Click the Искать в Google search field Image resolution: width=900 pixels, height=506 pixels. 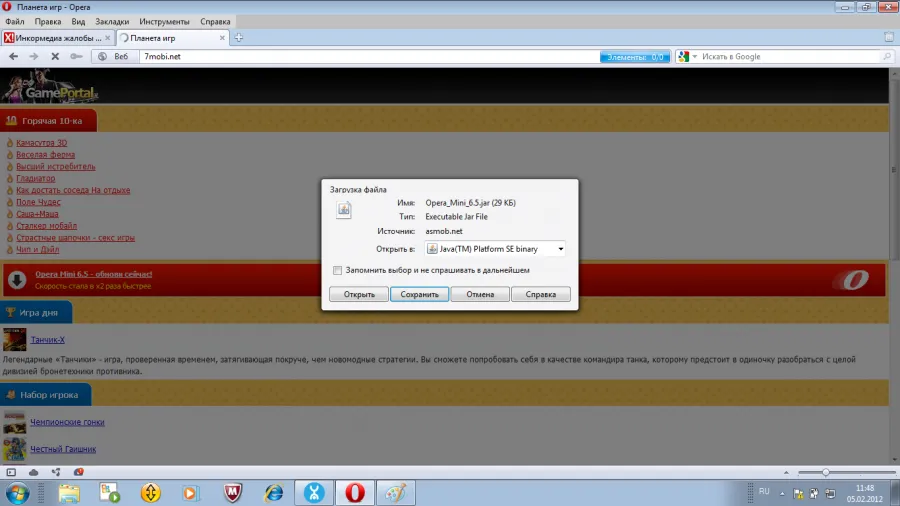pyautogui.click(x=792, y=56)
